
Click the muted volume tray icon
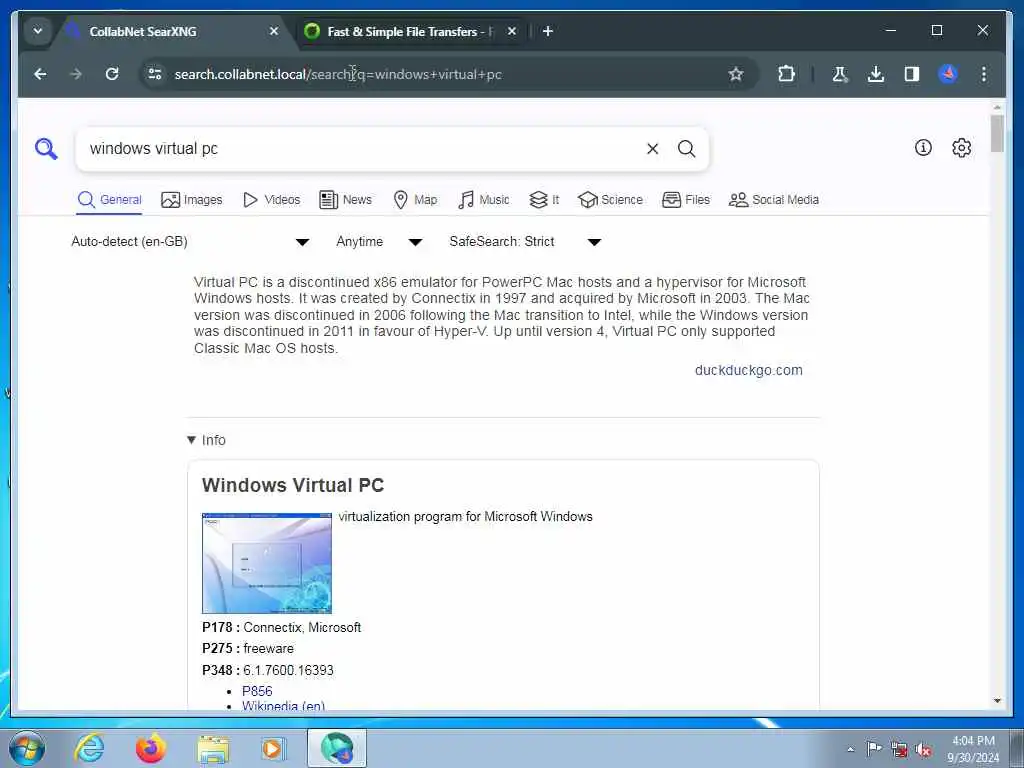coord(923,750)
